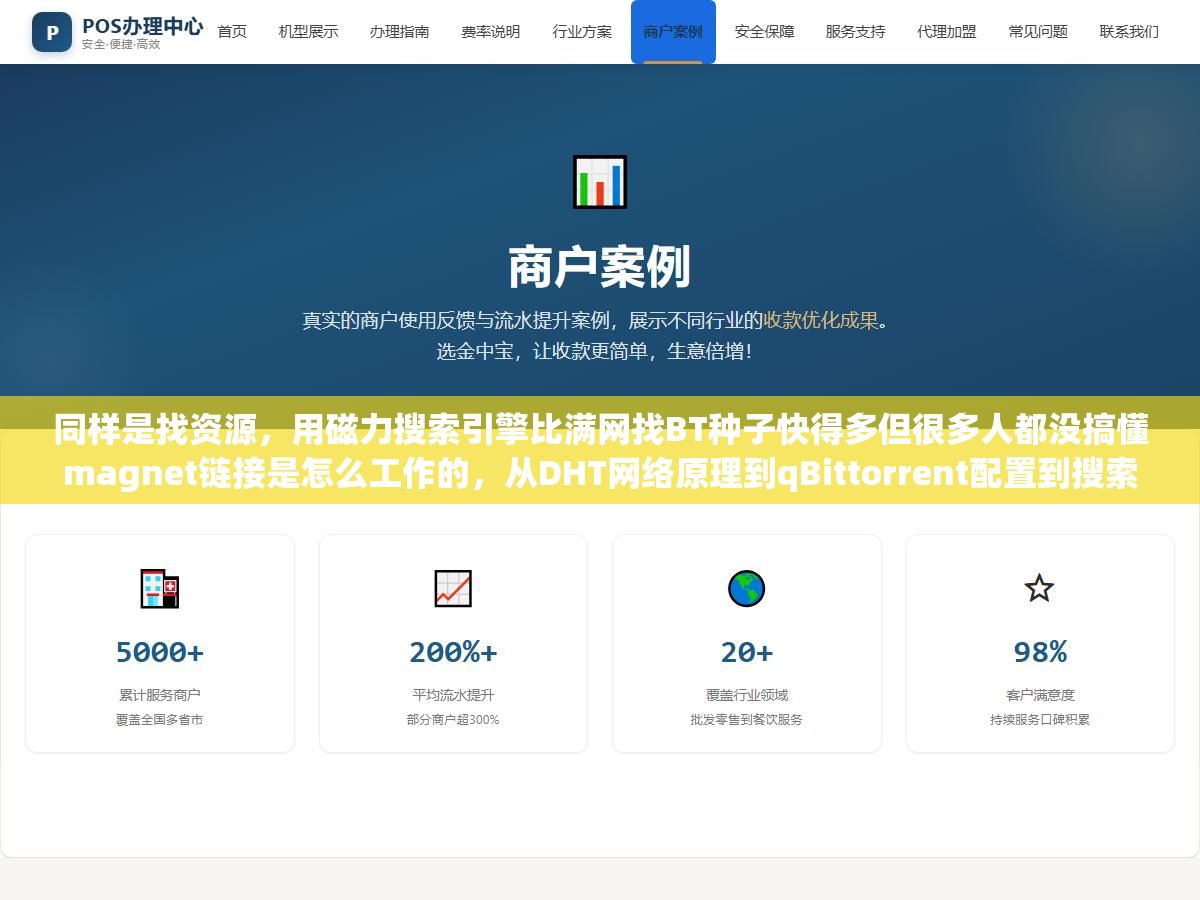The image size is (1200, 900).
Task: Click the globe icon on 20+ card
Action: click(746, 588)
